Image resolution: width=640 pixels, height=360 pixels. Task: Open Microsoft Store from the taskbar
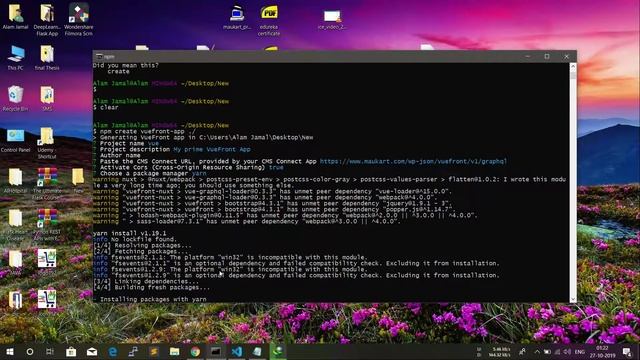pos(71,351)
